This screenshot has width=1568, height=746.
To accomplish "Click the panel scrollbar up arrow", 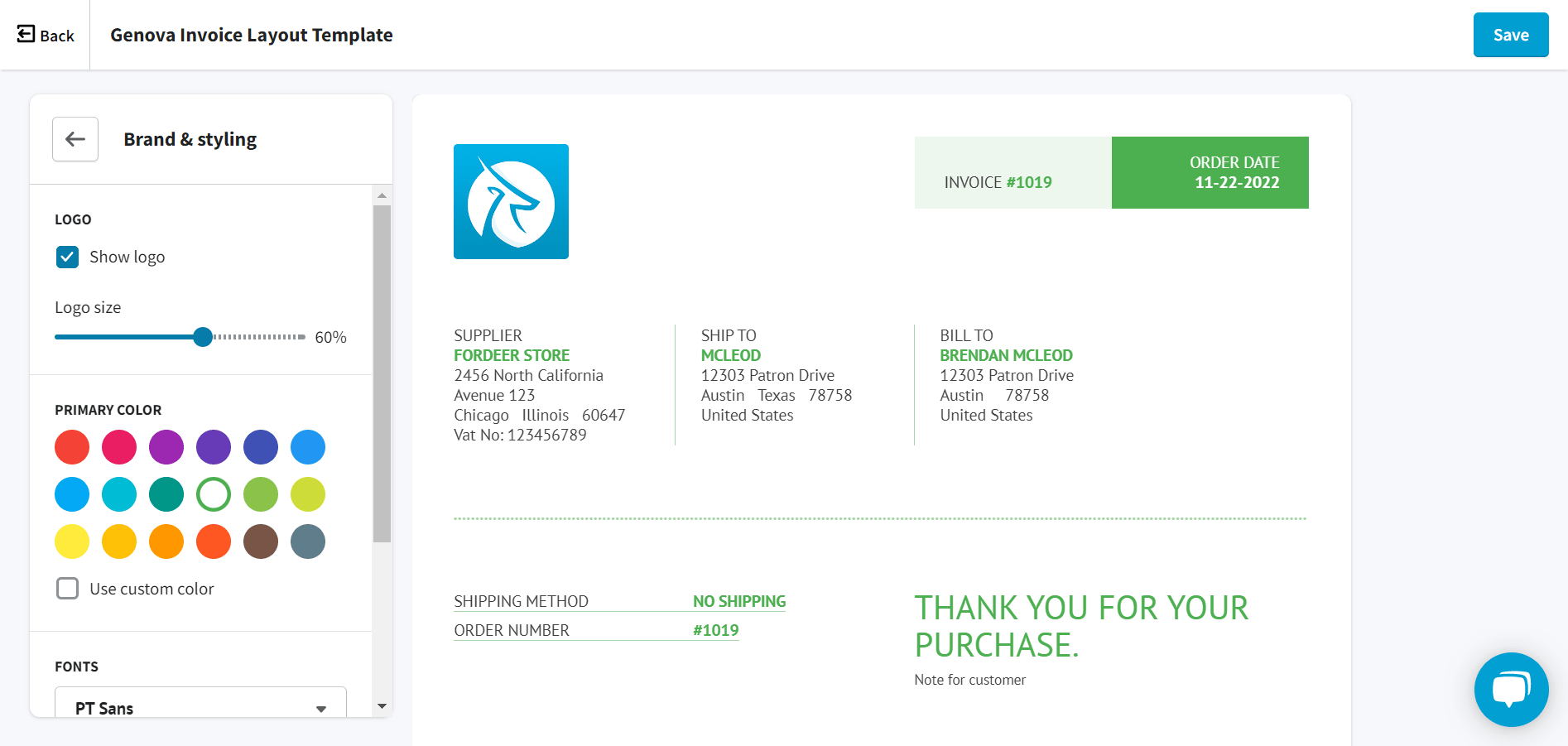I will (x=382, y=195).
